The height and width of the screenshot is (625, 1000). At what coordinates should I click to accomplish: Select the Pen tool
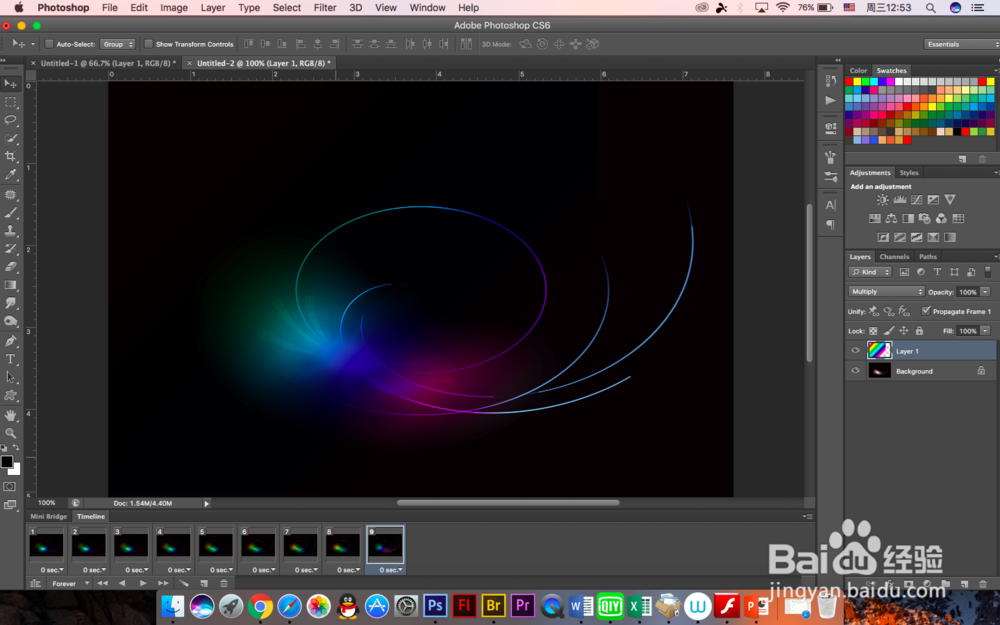point(10,341)
